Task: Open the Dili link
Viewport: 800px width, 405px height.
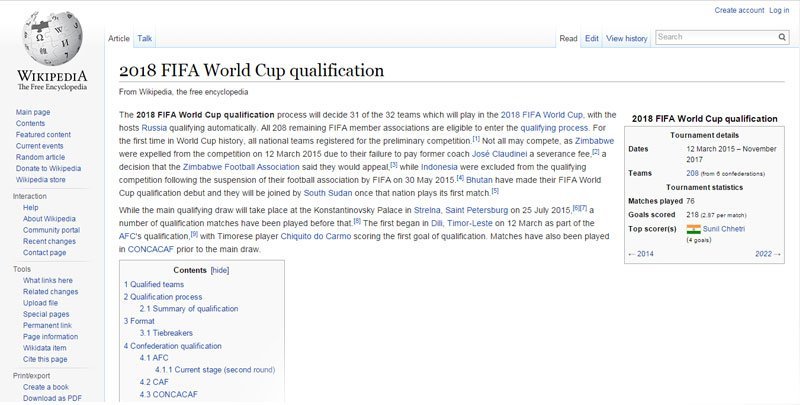Action: (437, 223)
